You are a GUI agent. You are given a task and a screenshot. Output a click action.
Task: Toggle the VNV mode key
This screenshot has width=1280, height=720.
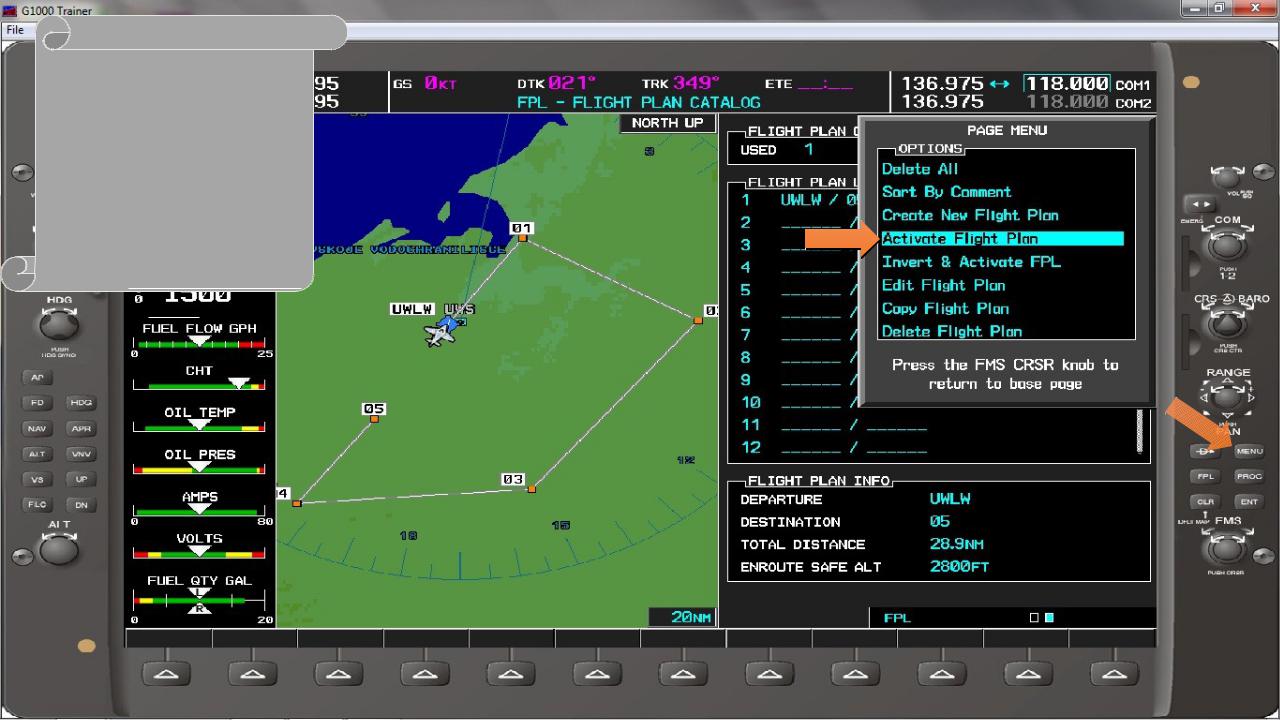pos(80,454)
